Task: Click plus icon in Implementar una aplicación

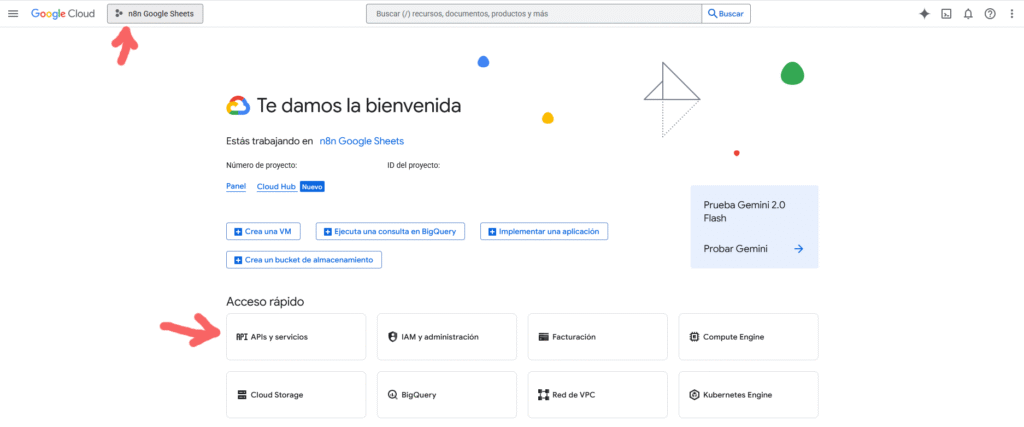Action: point(492,231)
